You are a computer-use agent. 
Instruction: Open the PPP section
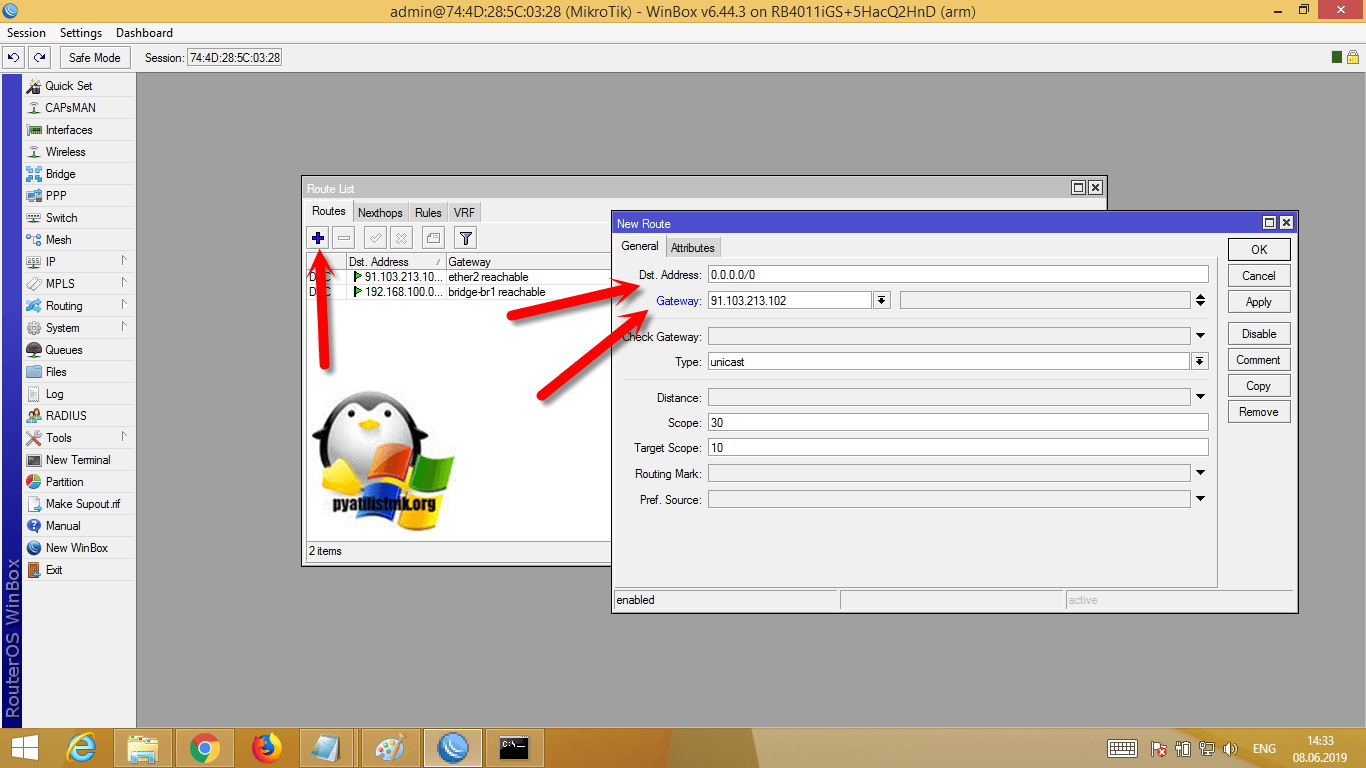[79, 196]
